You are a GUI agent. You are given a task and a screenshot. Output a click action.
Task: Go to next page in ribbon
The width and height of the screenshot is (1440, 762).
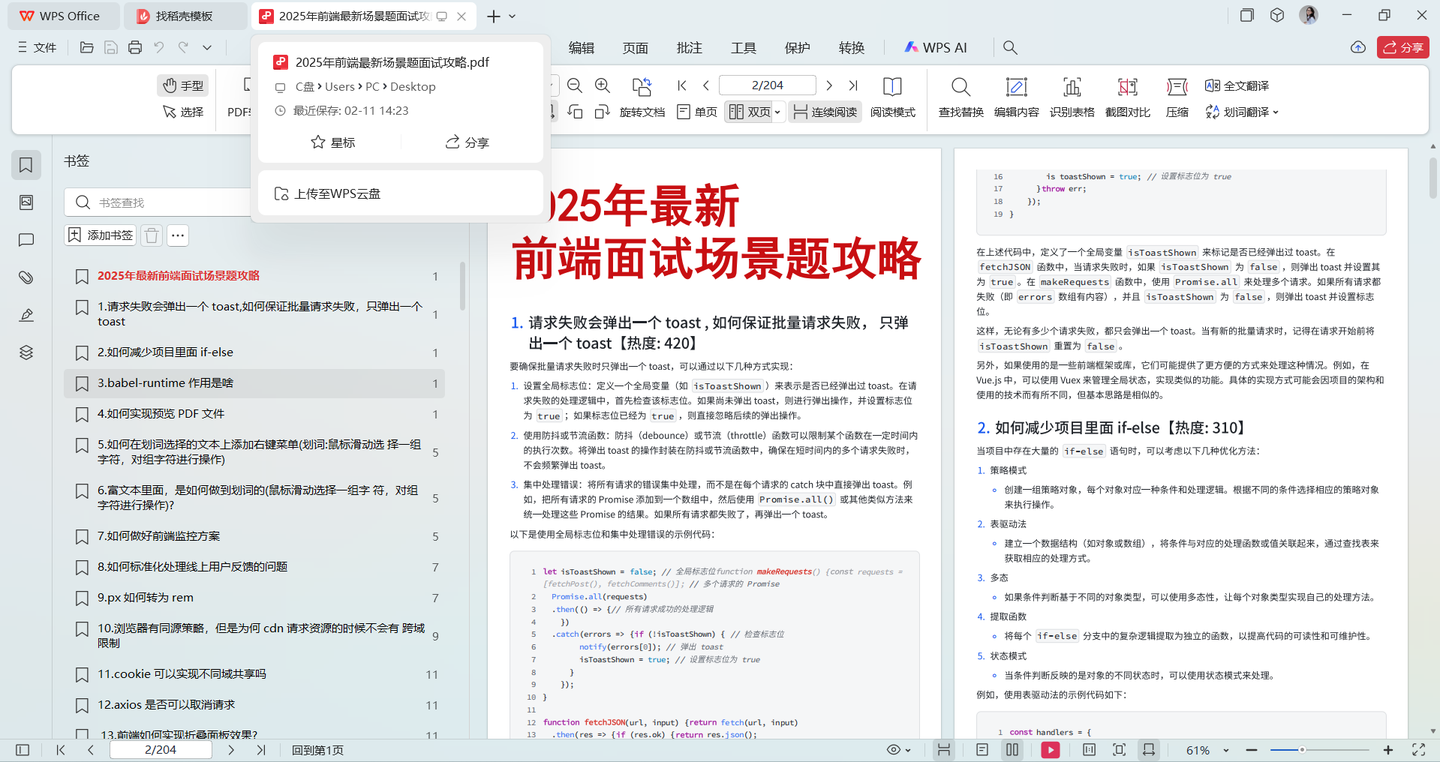(x=829, y=86)
